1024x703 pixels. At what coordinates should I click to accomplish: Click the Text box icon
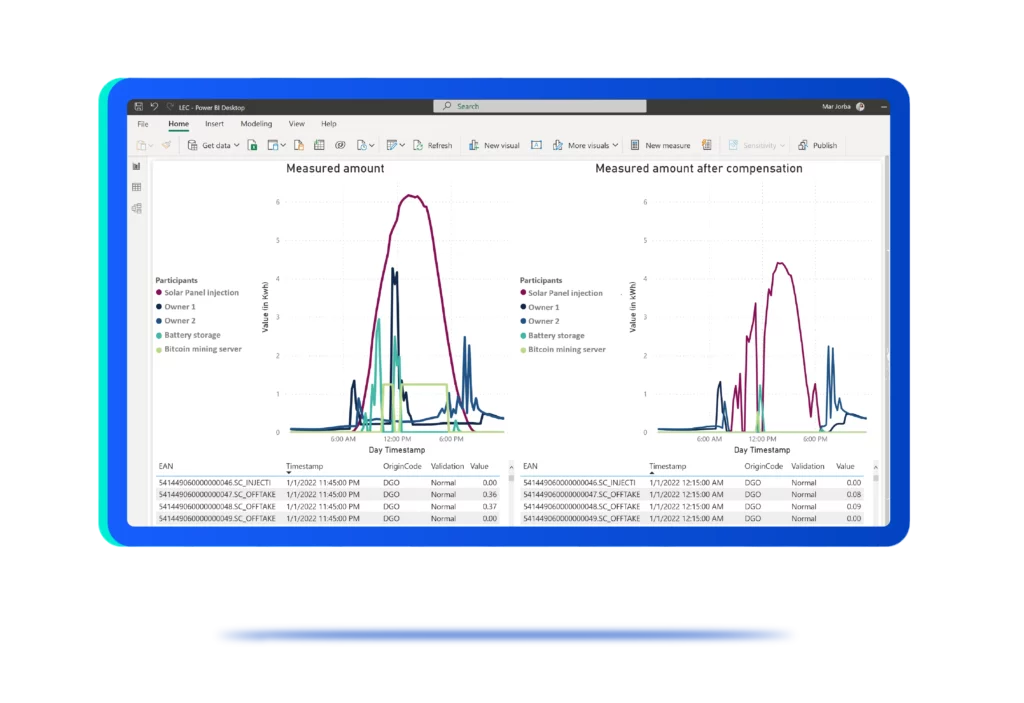(536, 145)
